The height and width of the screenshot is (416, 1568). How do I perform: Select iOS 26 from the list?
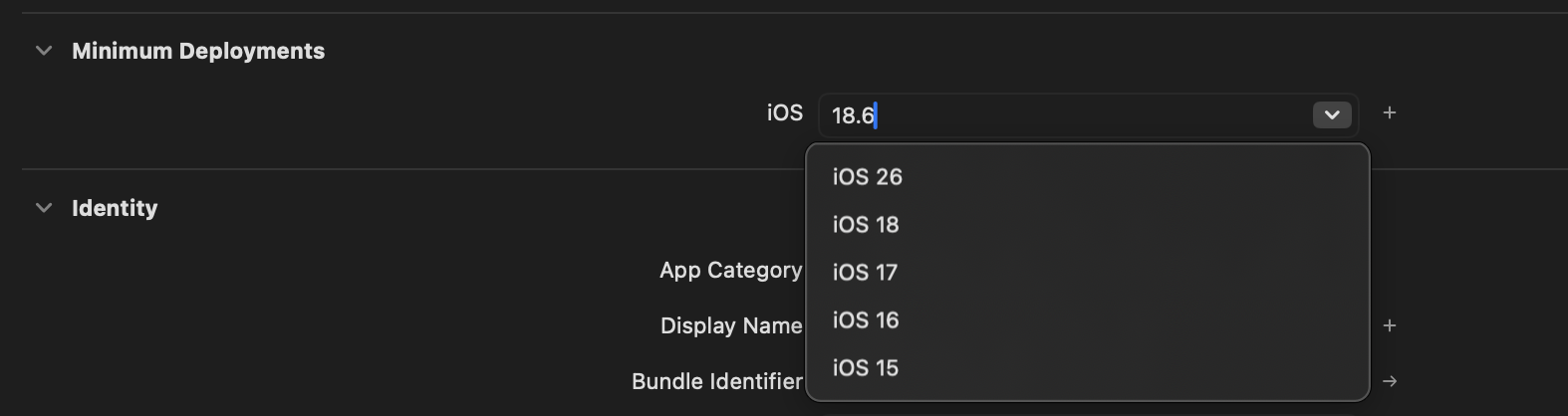[1088, 177]
